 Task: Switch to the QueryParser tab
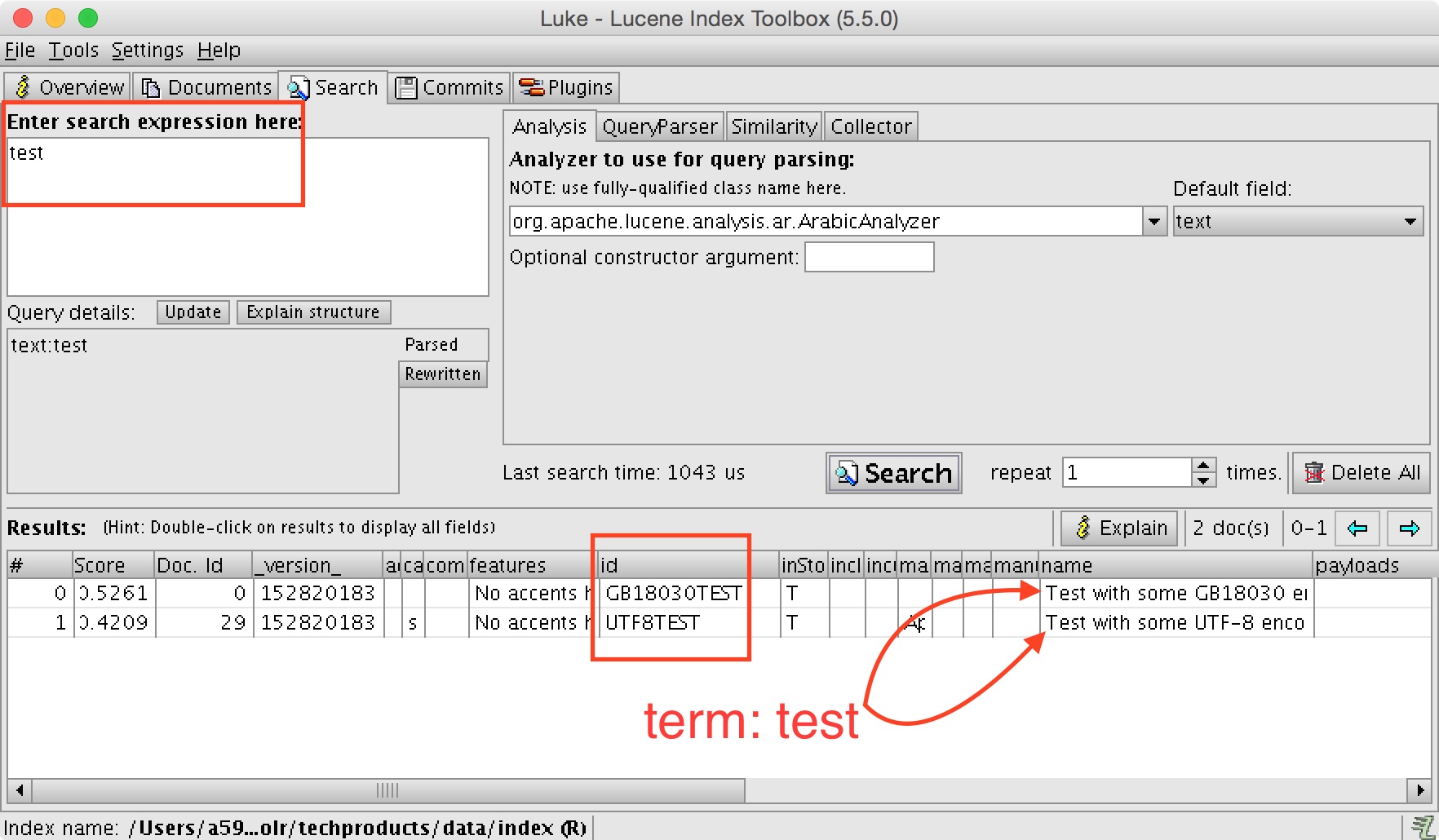659,127
